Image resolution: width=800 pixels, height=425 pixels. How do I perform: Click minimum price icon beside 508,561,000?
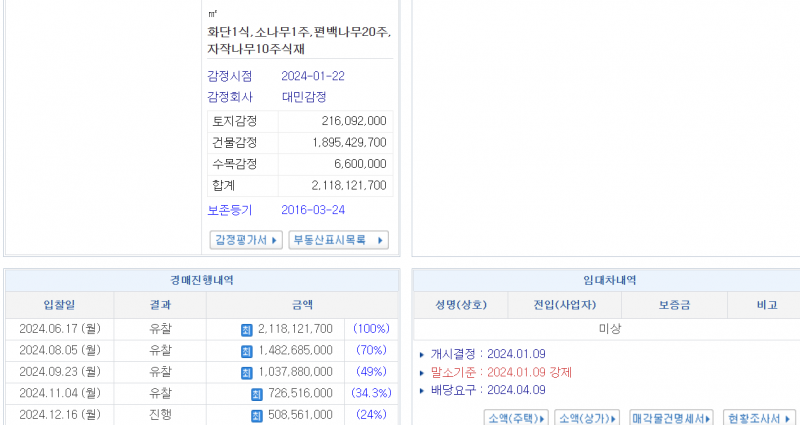point(256,416)
